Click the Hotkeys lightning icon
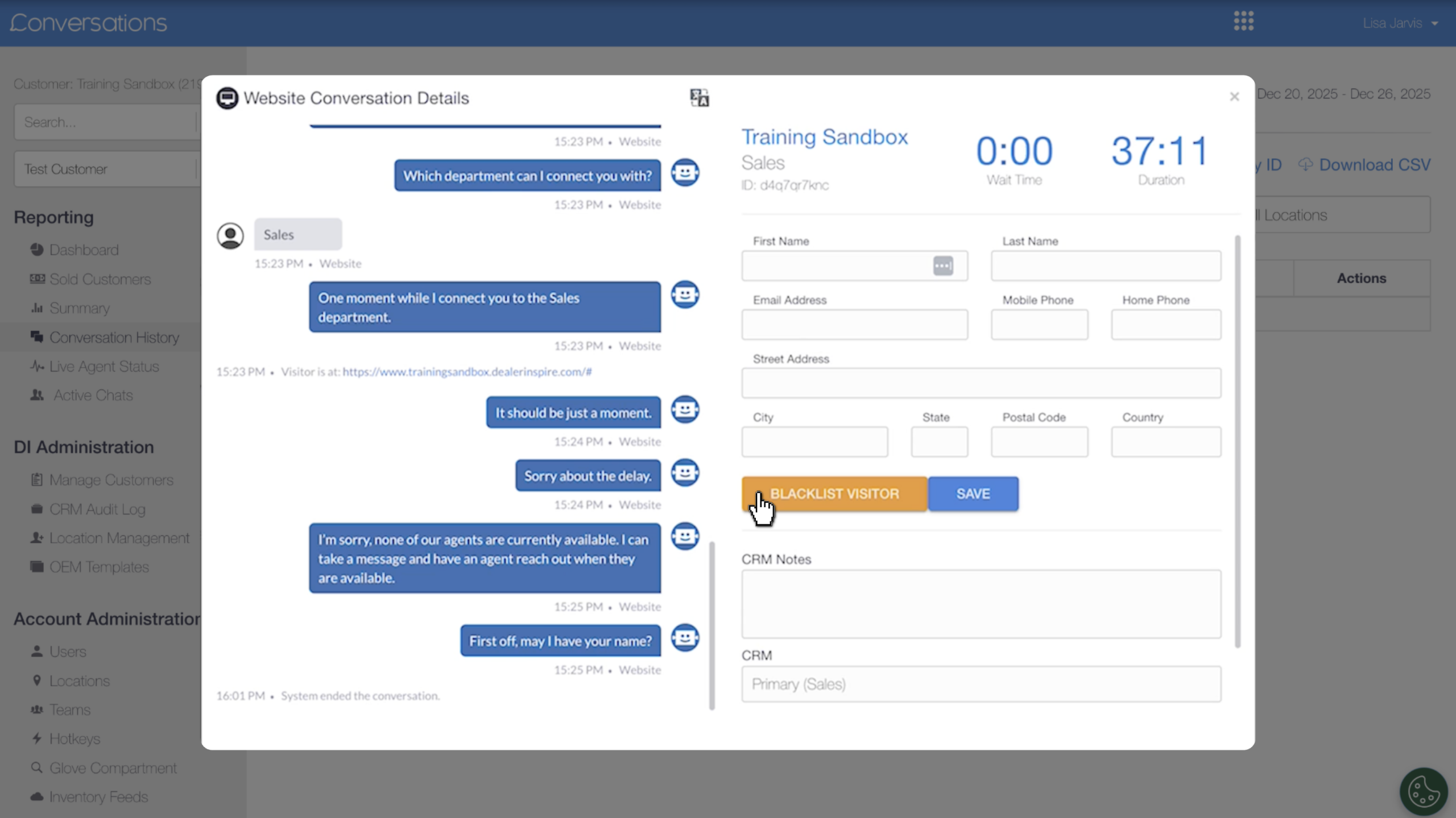 [37, 738]
